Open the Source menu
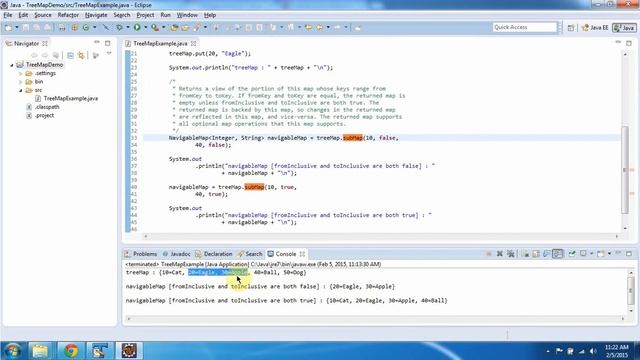The height and width of the screenshot is (360, 640). pos(43,15)
